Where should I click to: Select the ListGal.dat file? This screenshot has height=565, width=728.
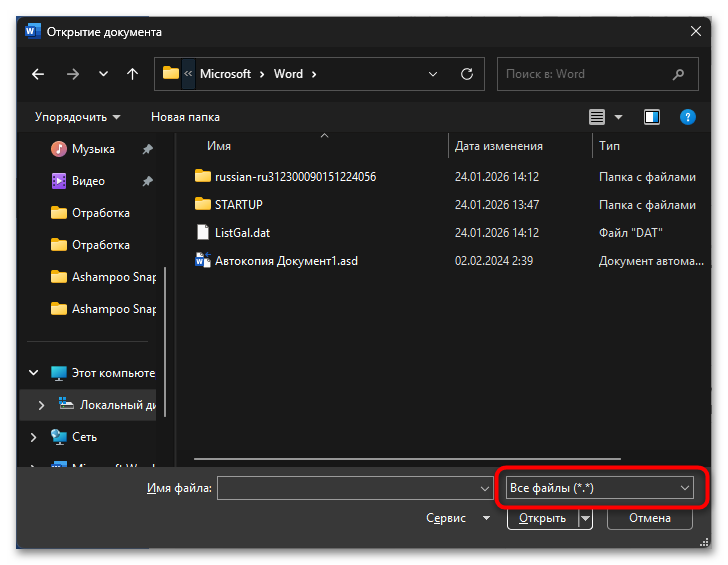pos(242,233)
